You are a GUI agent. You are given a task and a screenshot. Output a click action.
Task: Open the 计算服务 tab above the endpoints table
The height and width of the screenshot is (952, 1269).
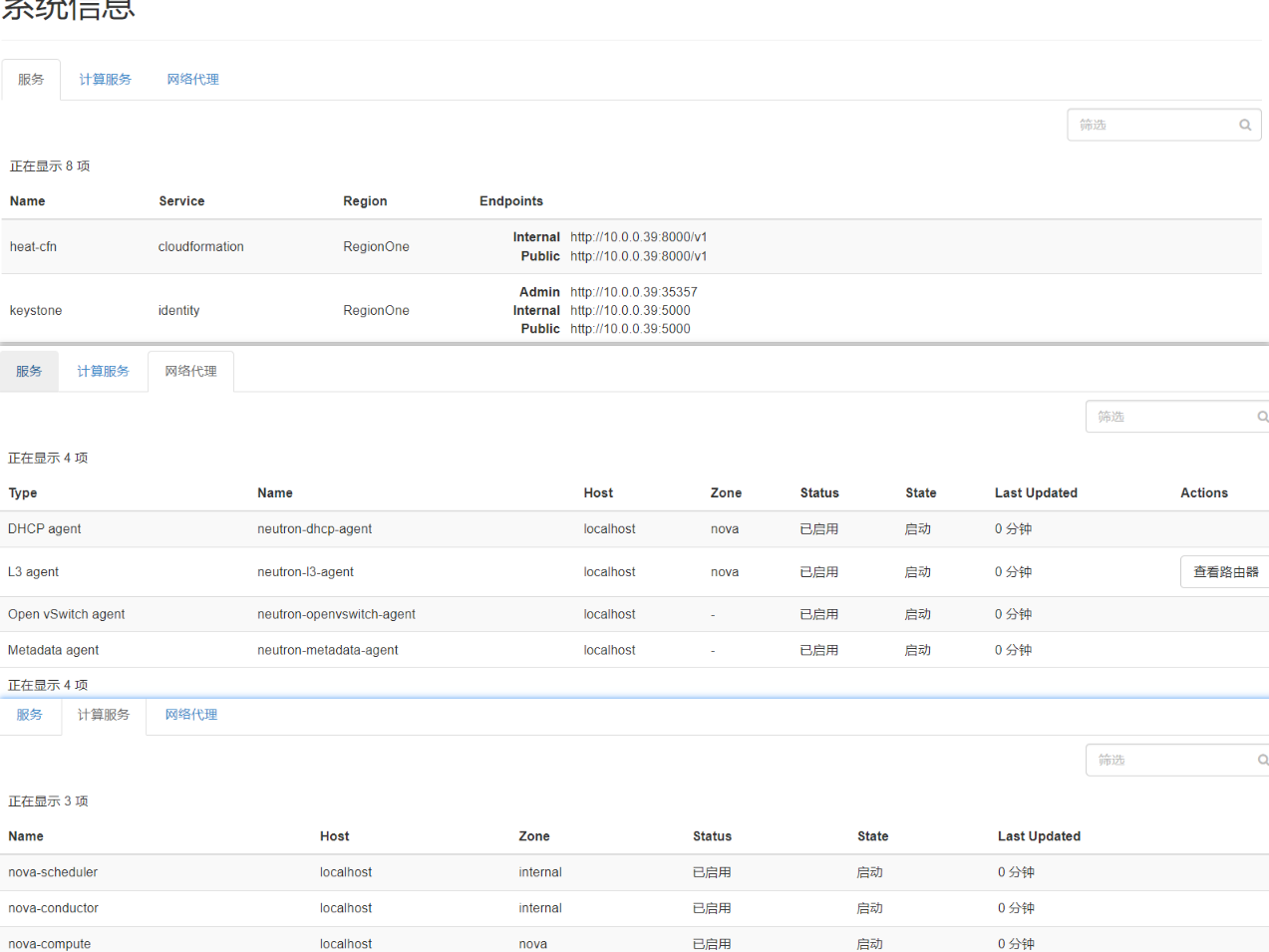105,80
